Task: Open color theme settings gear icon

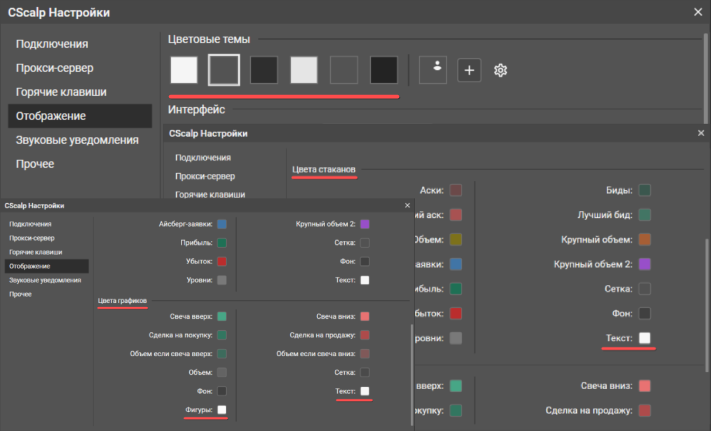Action: coord(500,70)
